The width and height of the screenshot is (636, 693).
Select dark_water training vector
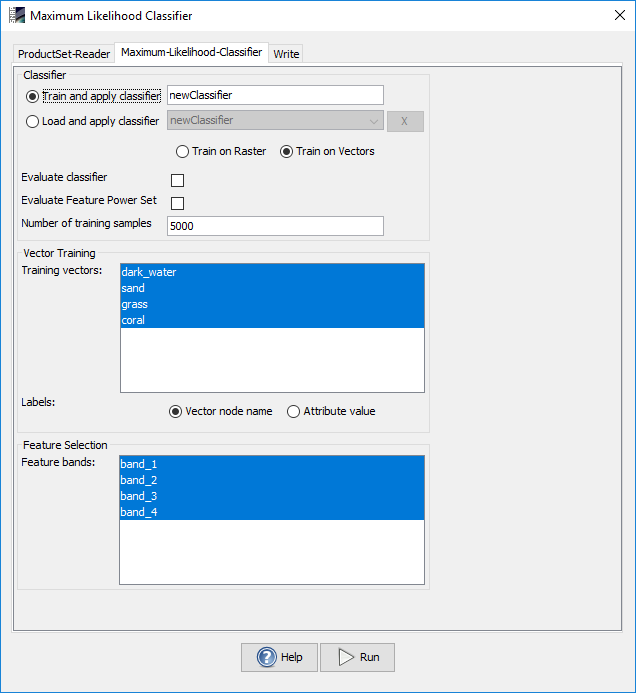click(x=272, y=272)
